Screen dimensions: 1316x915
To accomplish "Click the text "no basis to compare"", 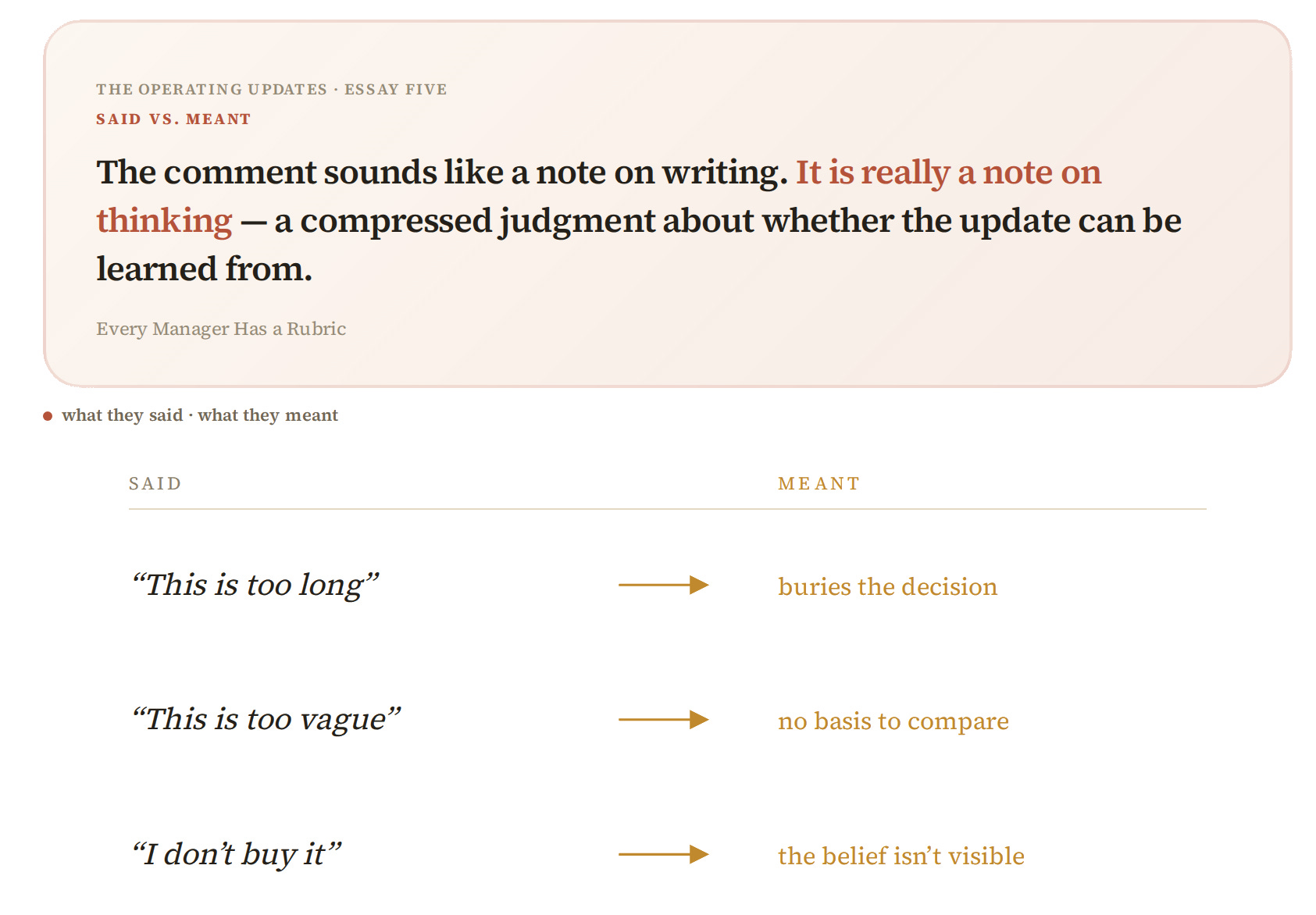I will pos(893,721).
